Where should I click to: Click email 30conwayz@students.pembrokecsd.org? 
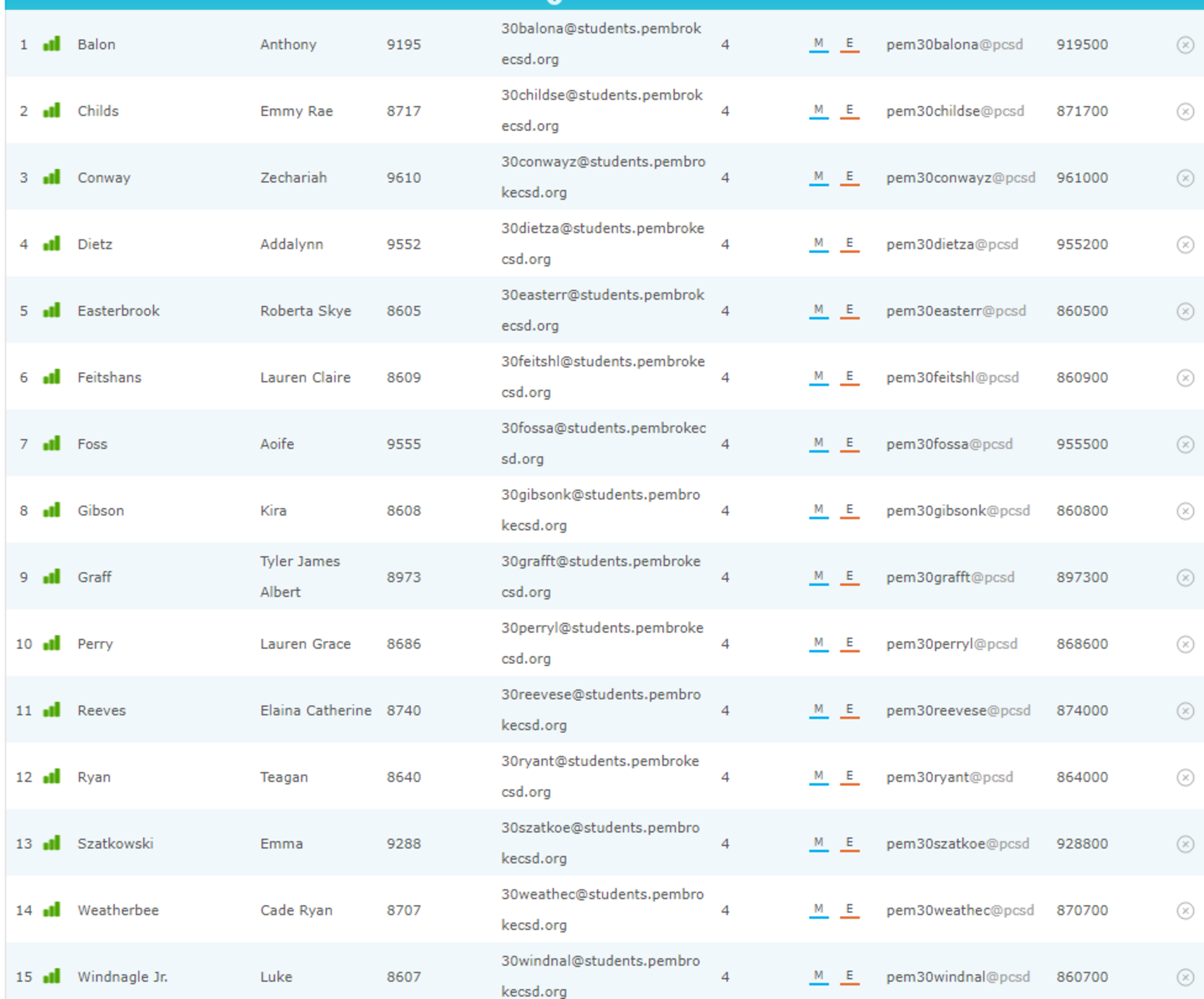click(x=603, y=177)
